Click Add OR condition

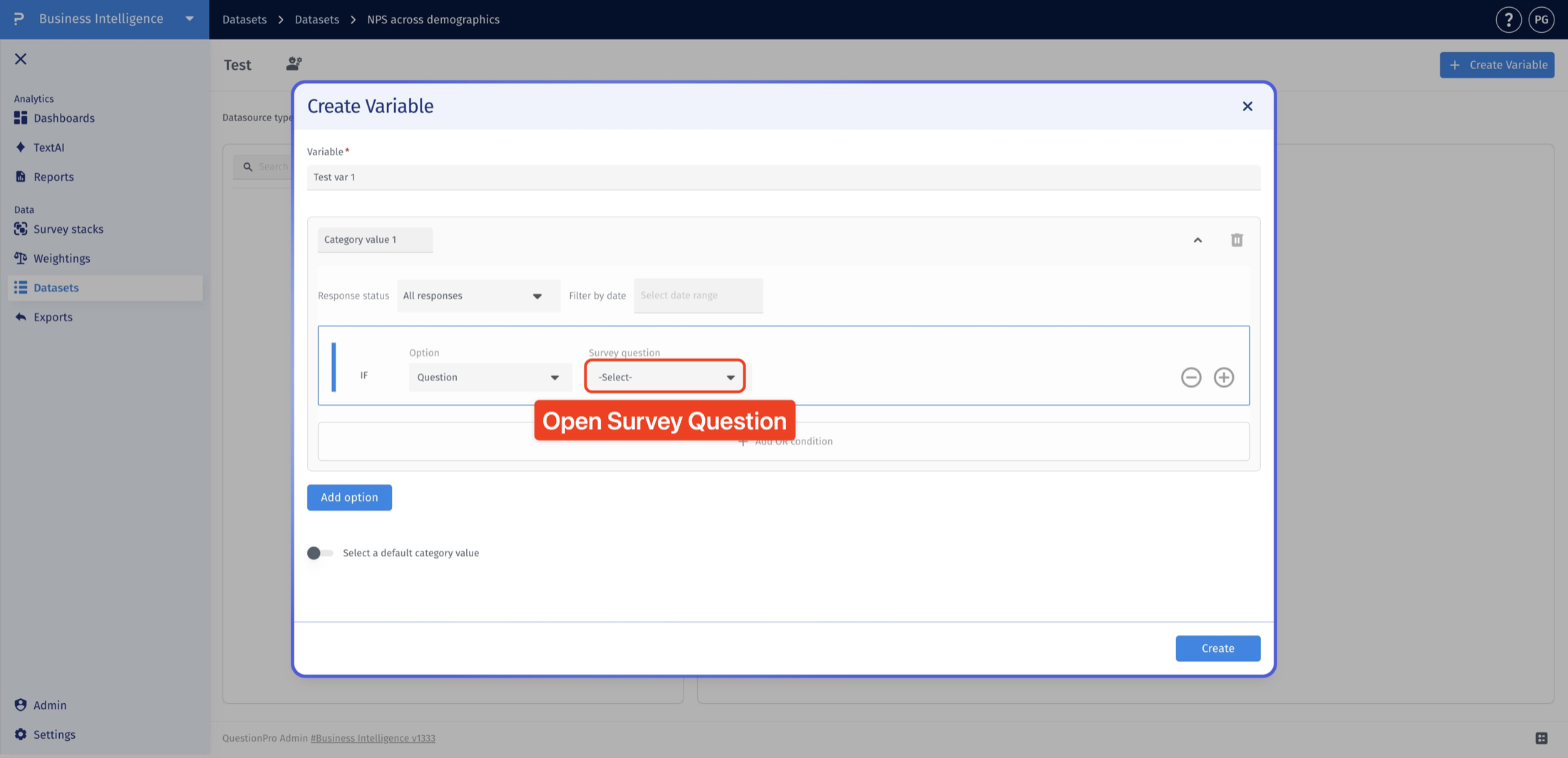(x=784, y=442)
